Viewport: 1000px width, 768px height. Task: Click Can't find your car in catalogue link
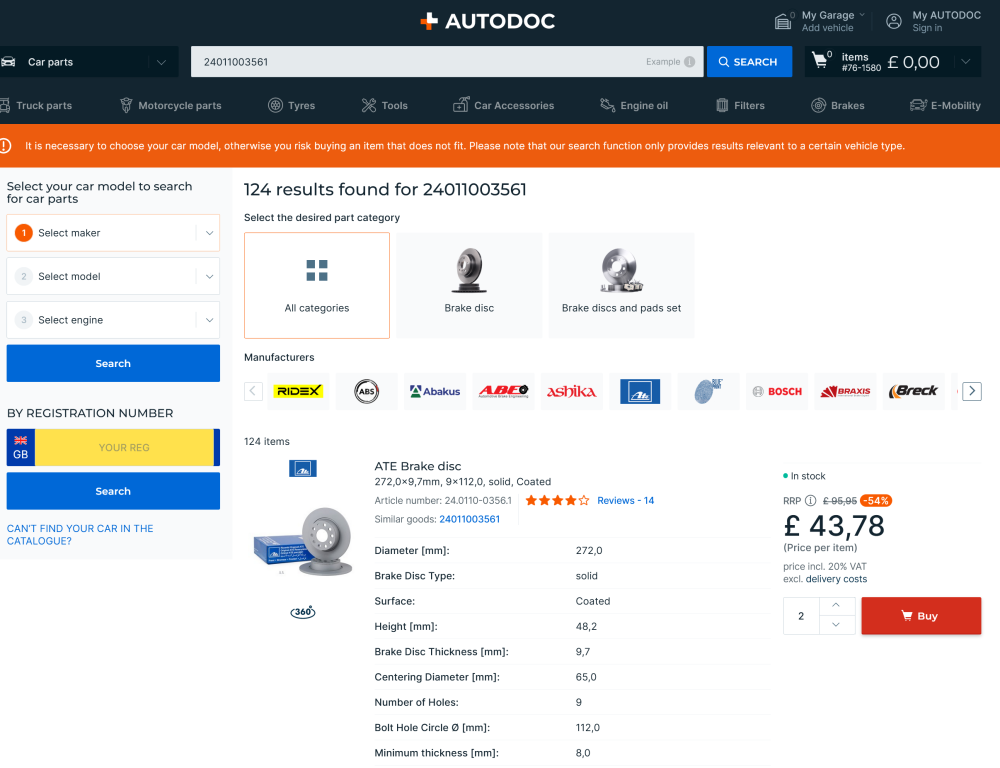80,535
